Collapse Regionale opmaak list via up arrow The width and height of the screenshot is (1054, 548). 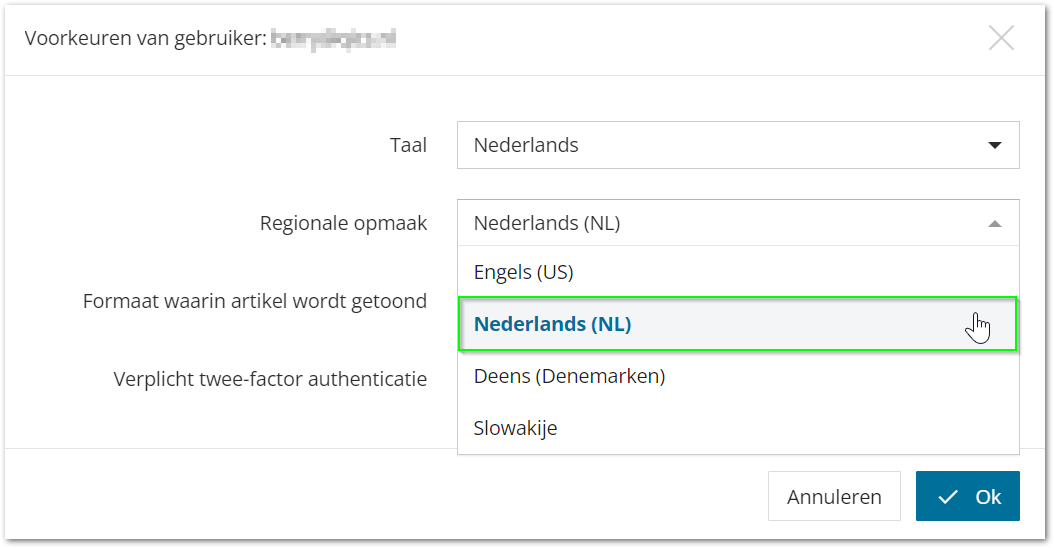[x=995, y=223]
